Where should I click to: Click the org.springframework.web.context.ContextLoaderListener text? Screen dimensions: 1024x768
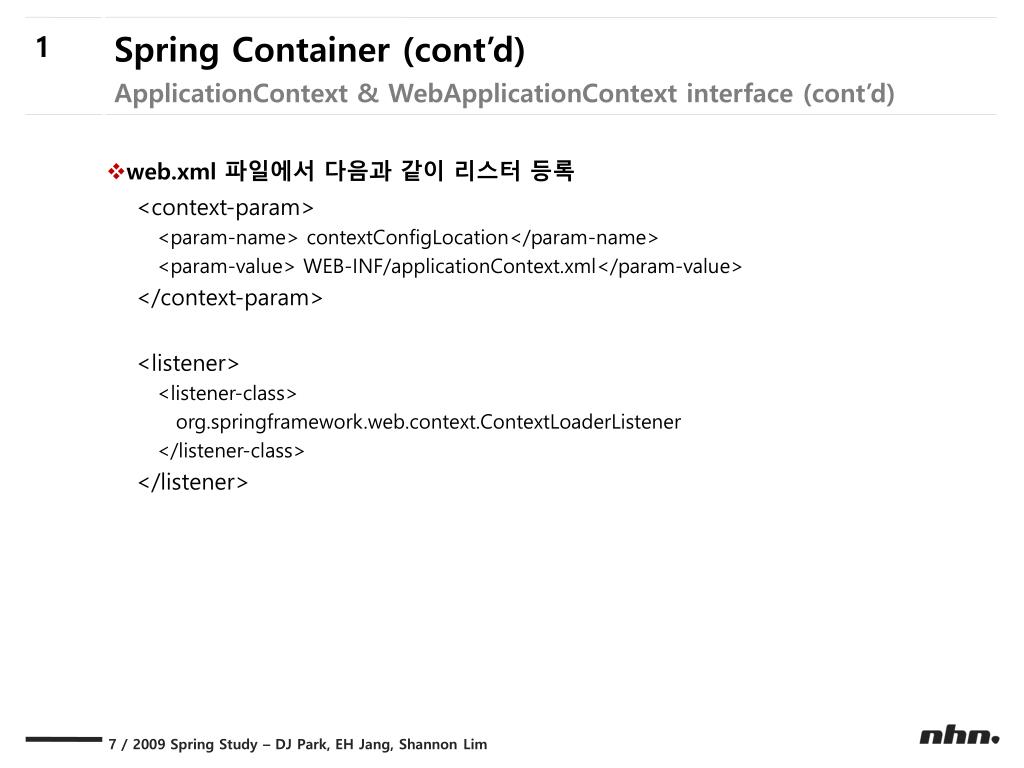pos(428,423)
